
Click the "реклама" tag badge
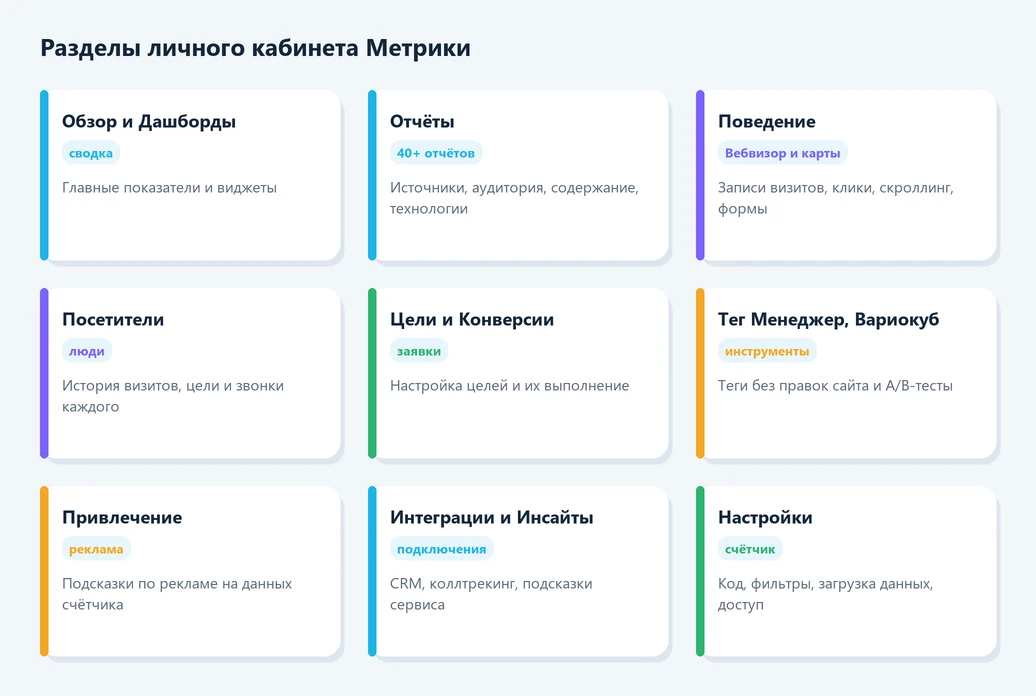[x=96, y=549]
